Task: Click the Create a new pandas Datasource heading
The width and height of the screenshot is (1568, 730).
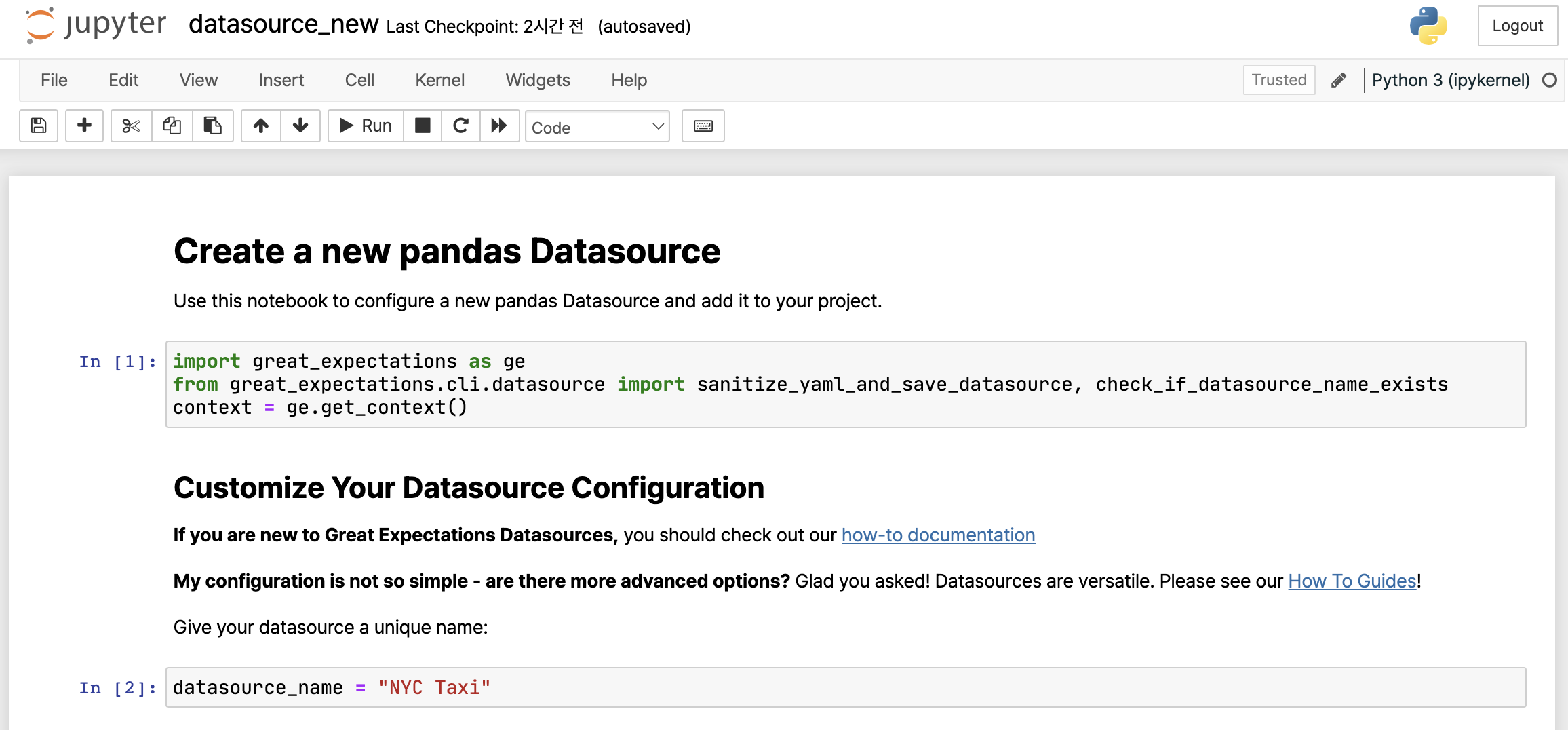Action: (447, 252)
